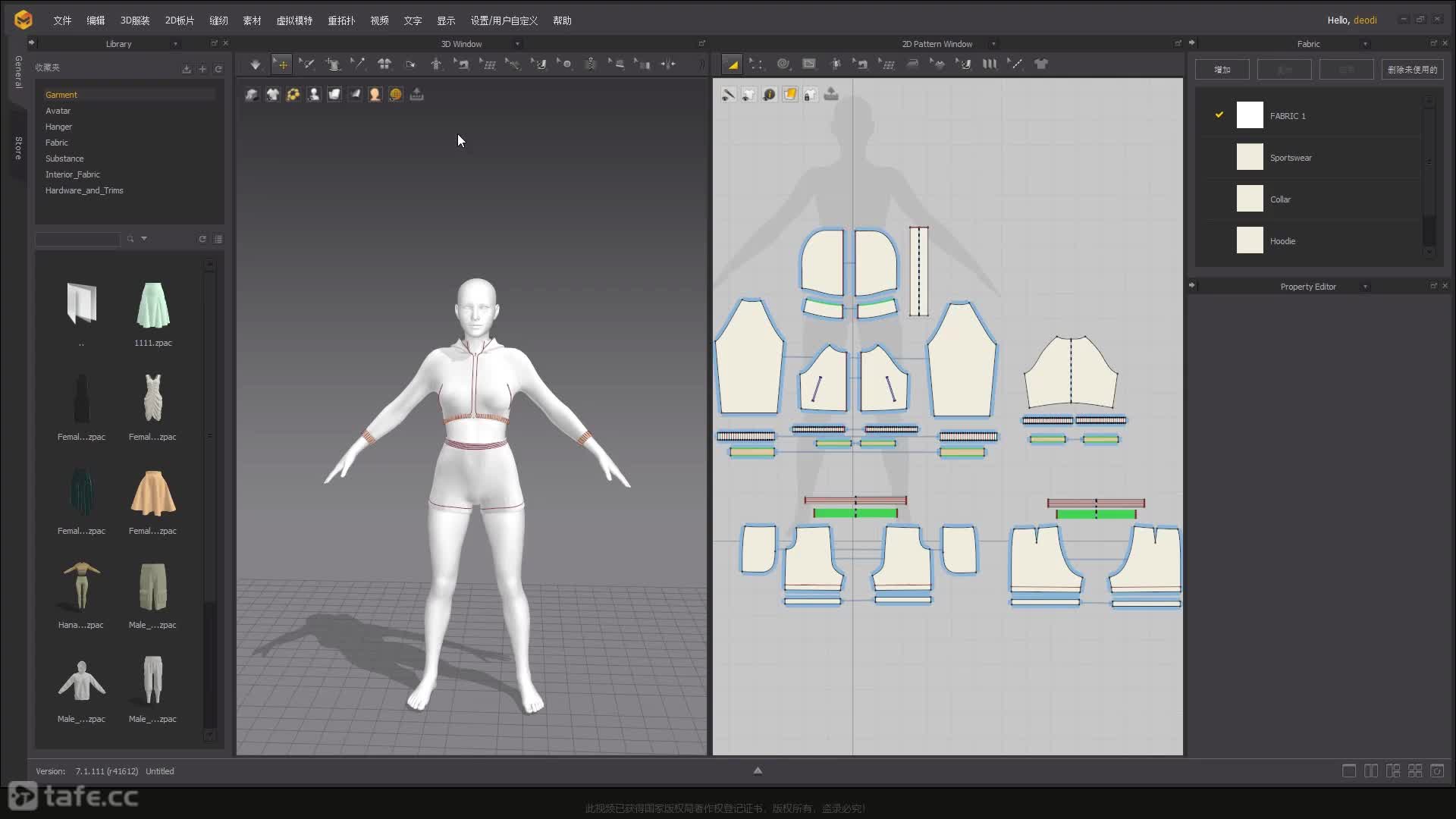Open the Property Editor title dropdown
The image size is (1456, 819).
pos(1365,287)
